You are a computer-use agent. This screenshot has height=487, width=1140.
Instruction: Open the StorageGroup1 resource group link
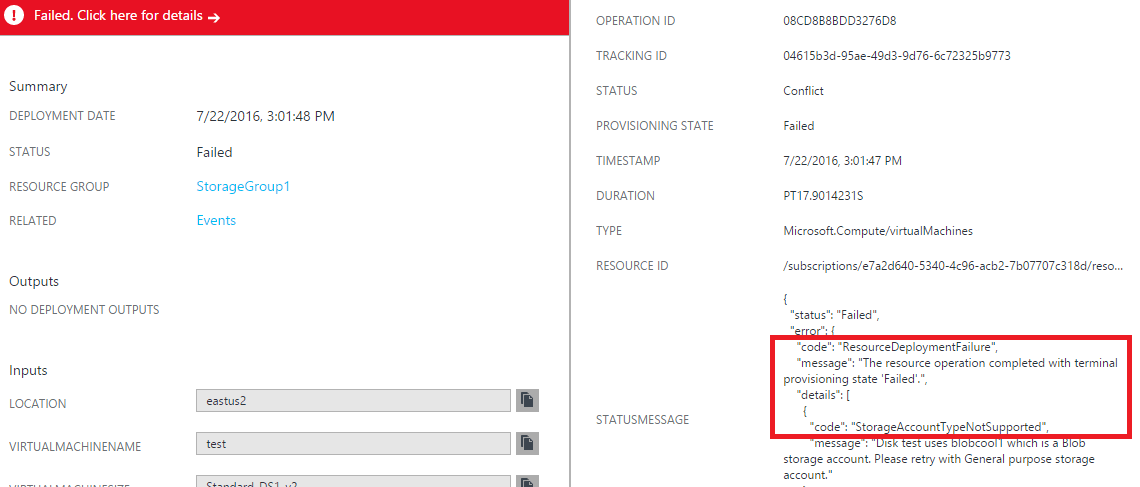tap(243, 187)
